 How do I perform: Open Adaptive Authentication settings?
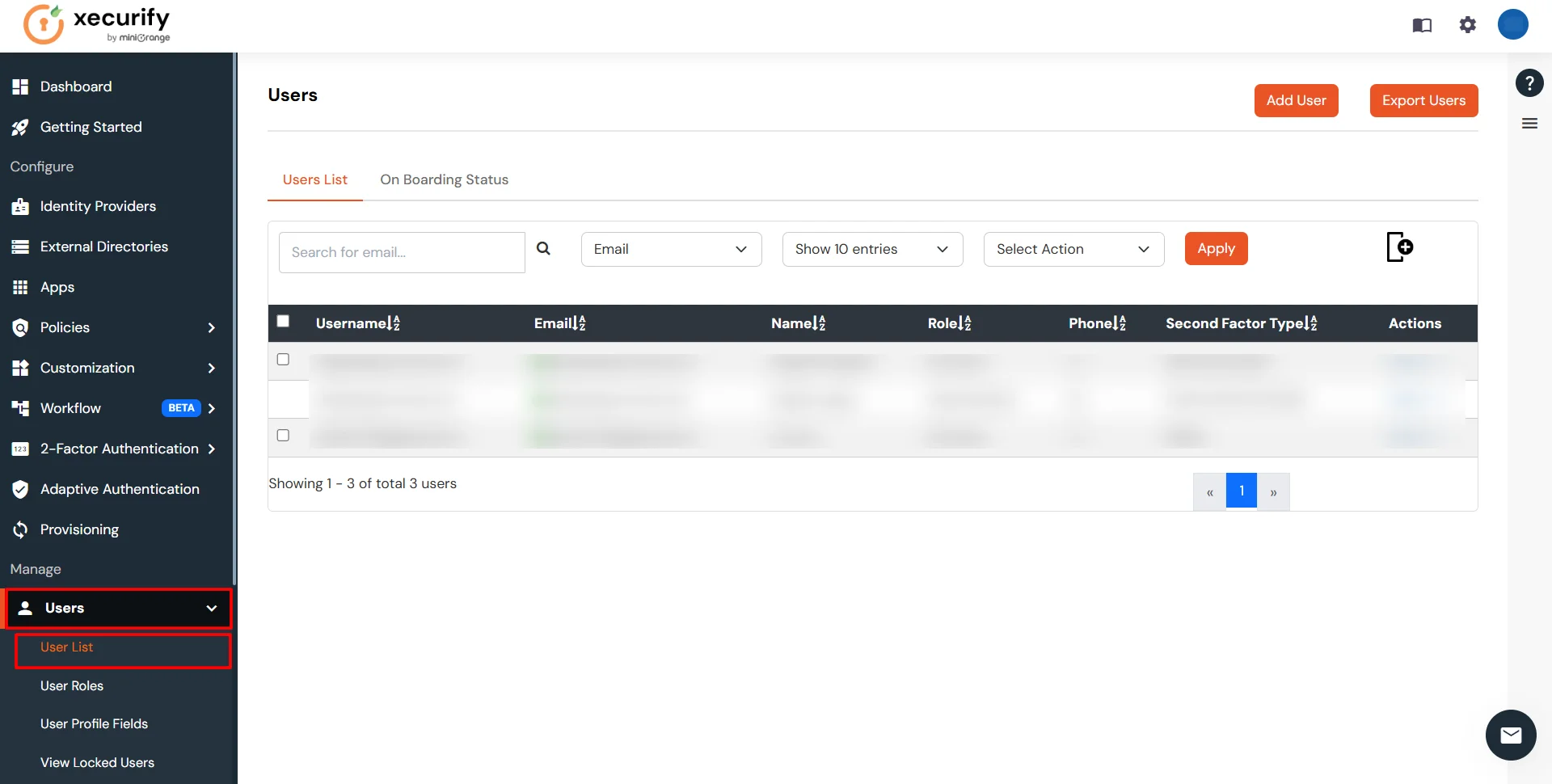[x=120, y=489]
